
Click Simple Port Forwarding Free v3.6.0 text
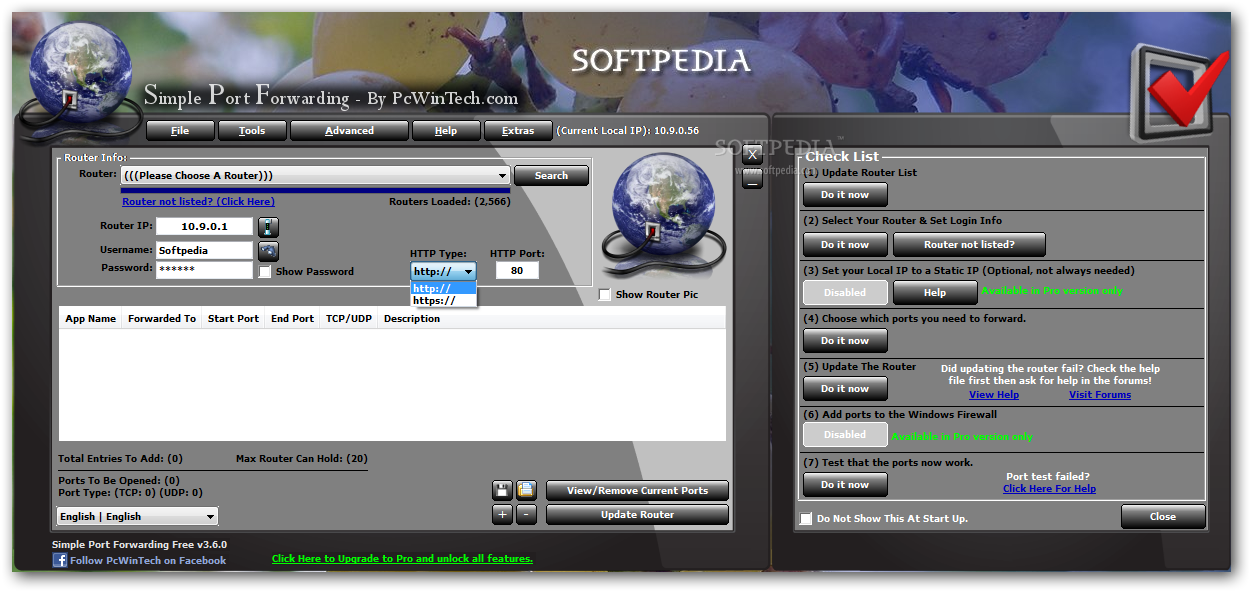[x=139, y=545]
